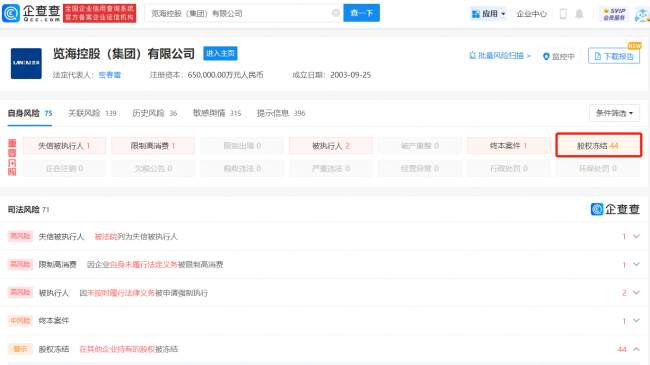Click 未按时履行法律义务 text in 被执行人 row

pyautogui.click(x=121, y=293)
